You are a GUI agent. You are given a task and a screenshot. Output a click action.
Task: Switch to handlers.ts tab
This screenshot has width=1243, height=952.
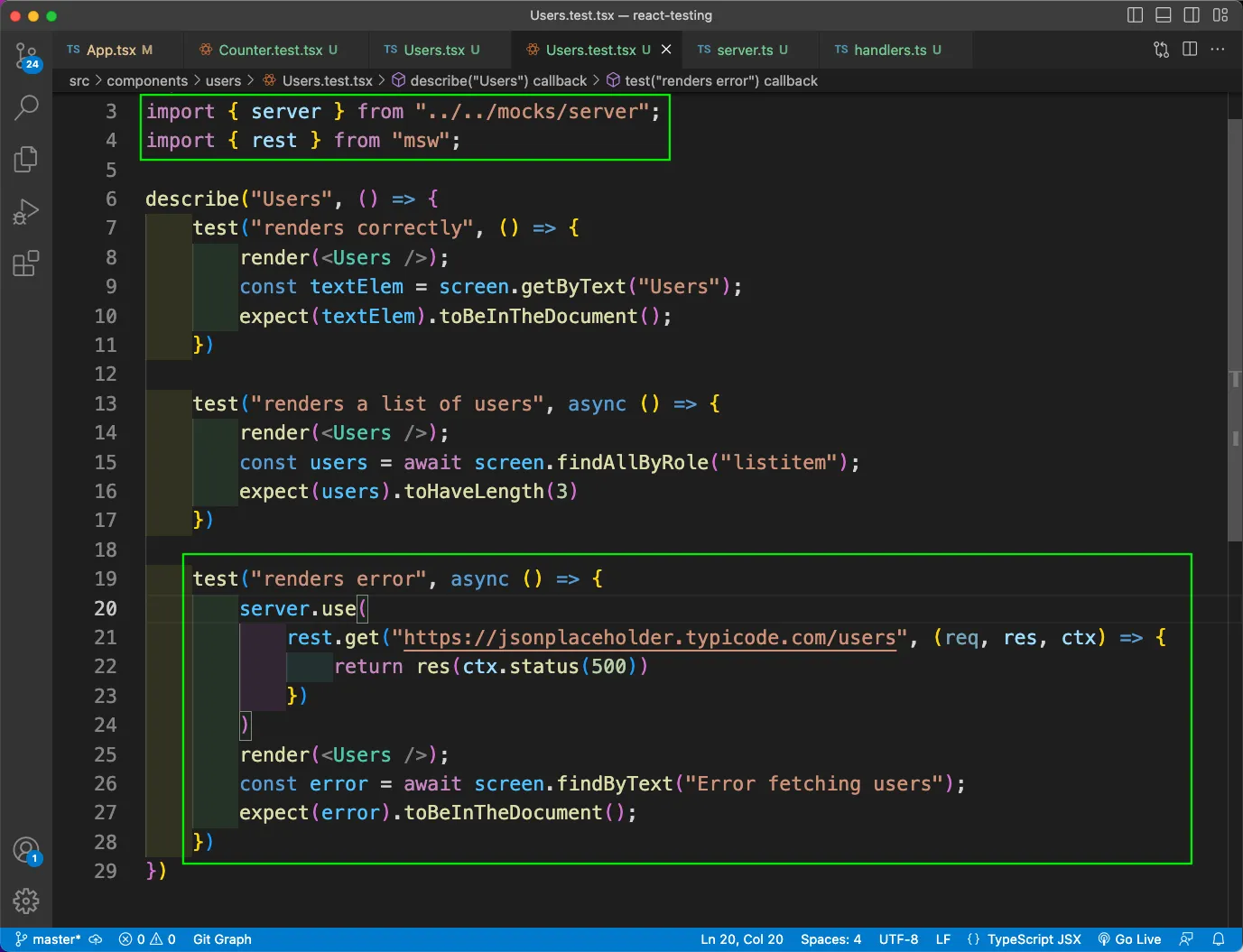click(896, 50)
